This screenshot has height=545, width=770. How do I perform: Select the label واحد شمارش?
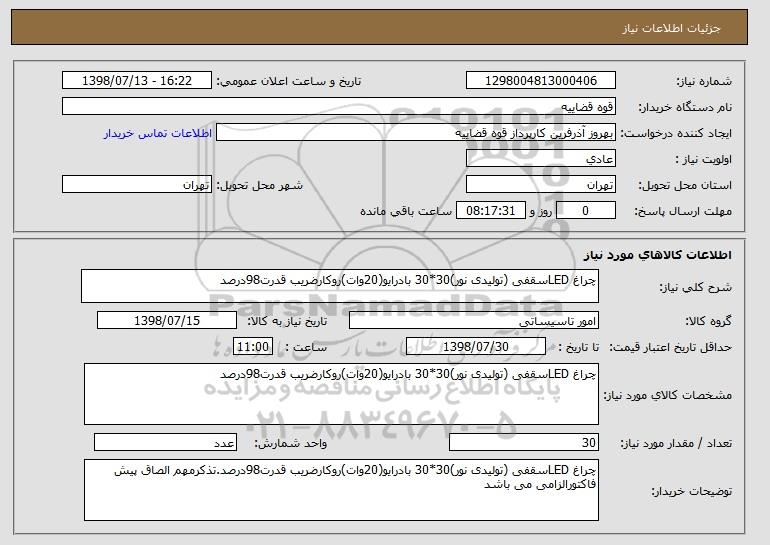point(291,444)
